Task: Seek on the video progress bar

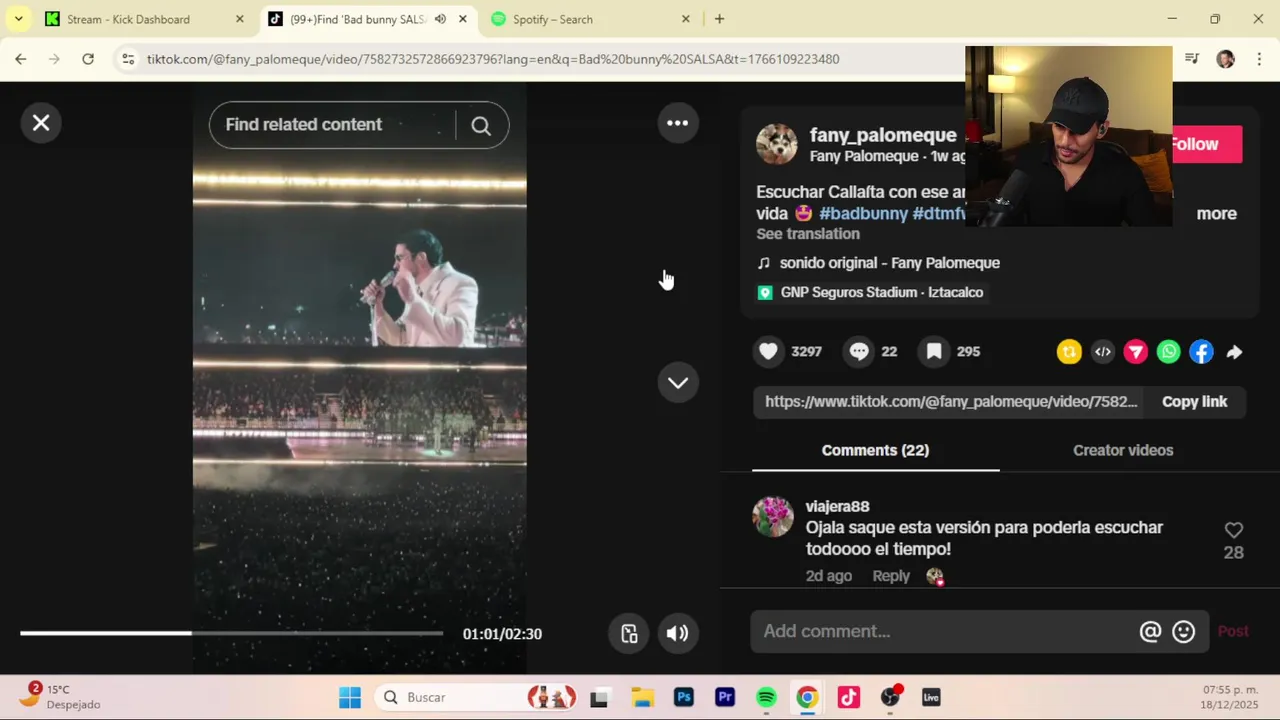Action: (231, 633)
